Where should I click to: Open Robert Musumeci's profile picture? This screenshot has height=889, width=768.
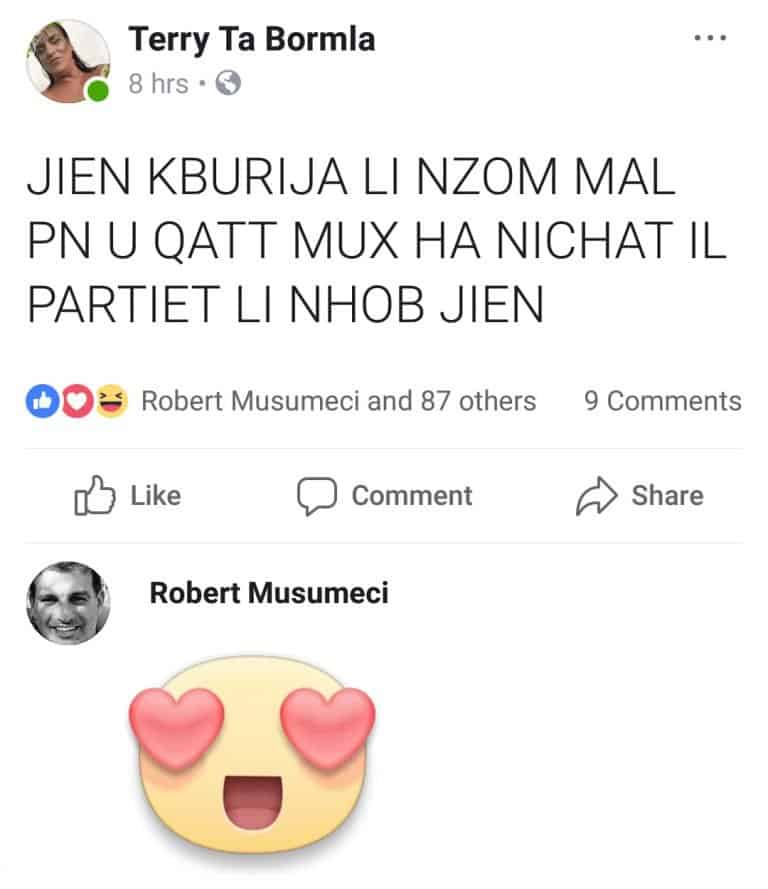68,603
